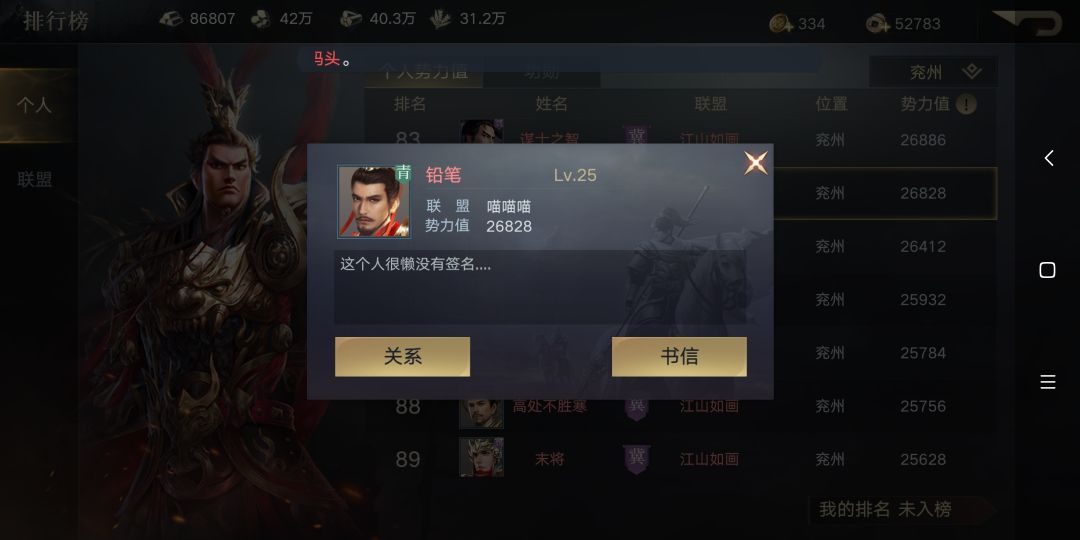Close the 铅笔 player info popup
Image resolution: width=1080 pixels, height=540 pixels.
coord(756,163)
